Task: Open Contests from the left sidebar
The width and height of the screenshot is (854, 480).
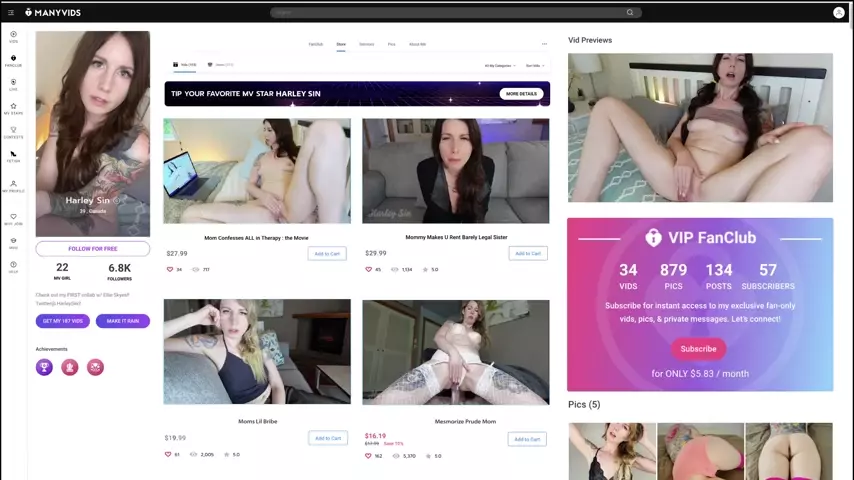Action: point(13,132)
